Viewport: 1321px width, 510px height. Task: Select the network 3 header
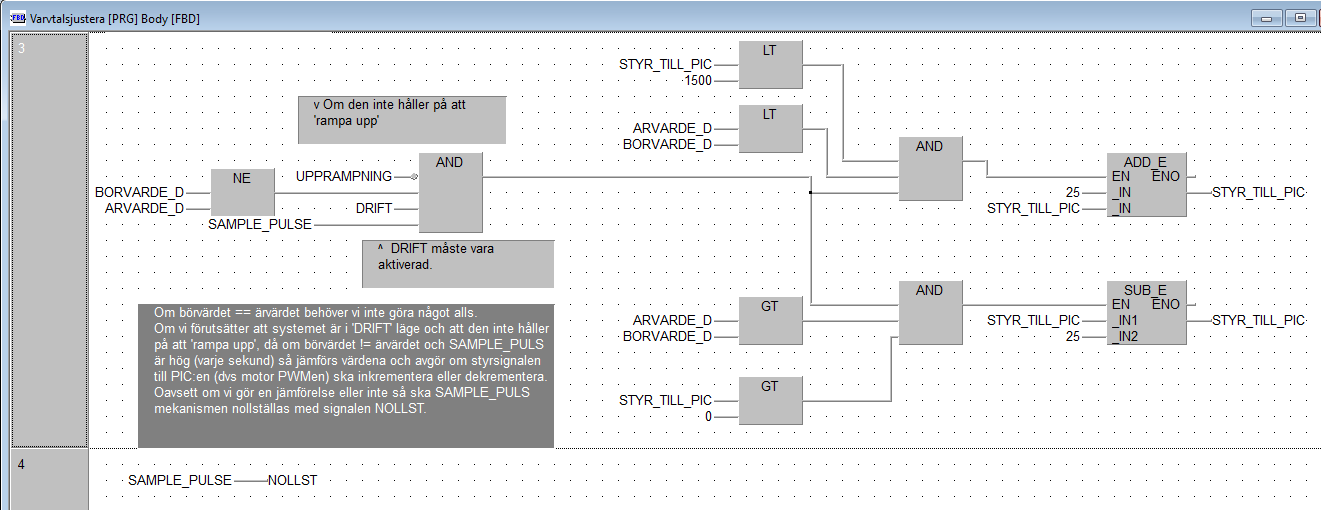[48, 240]
